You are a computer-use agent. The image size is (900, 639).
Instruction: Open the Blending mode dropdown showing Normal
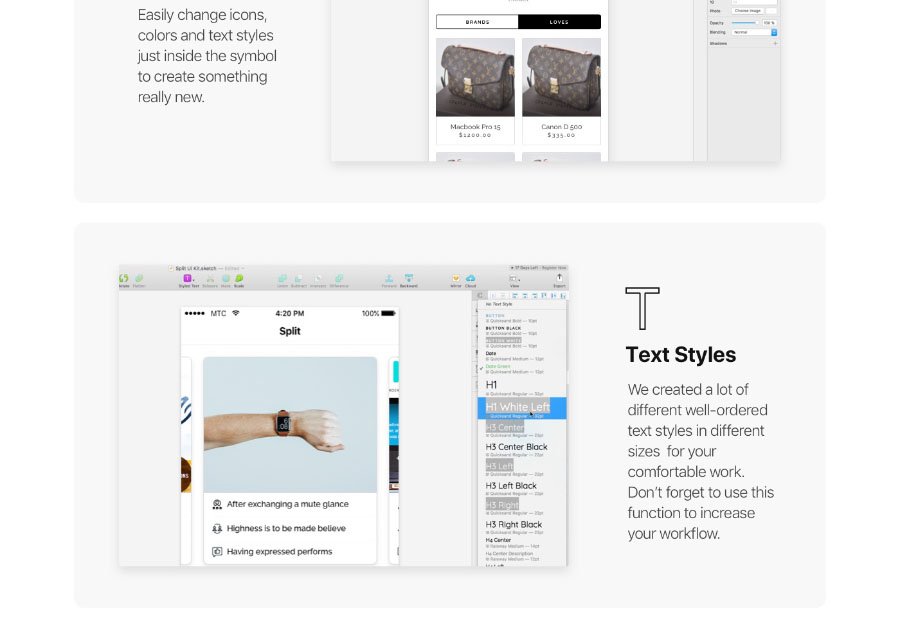tap(750, 32)
